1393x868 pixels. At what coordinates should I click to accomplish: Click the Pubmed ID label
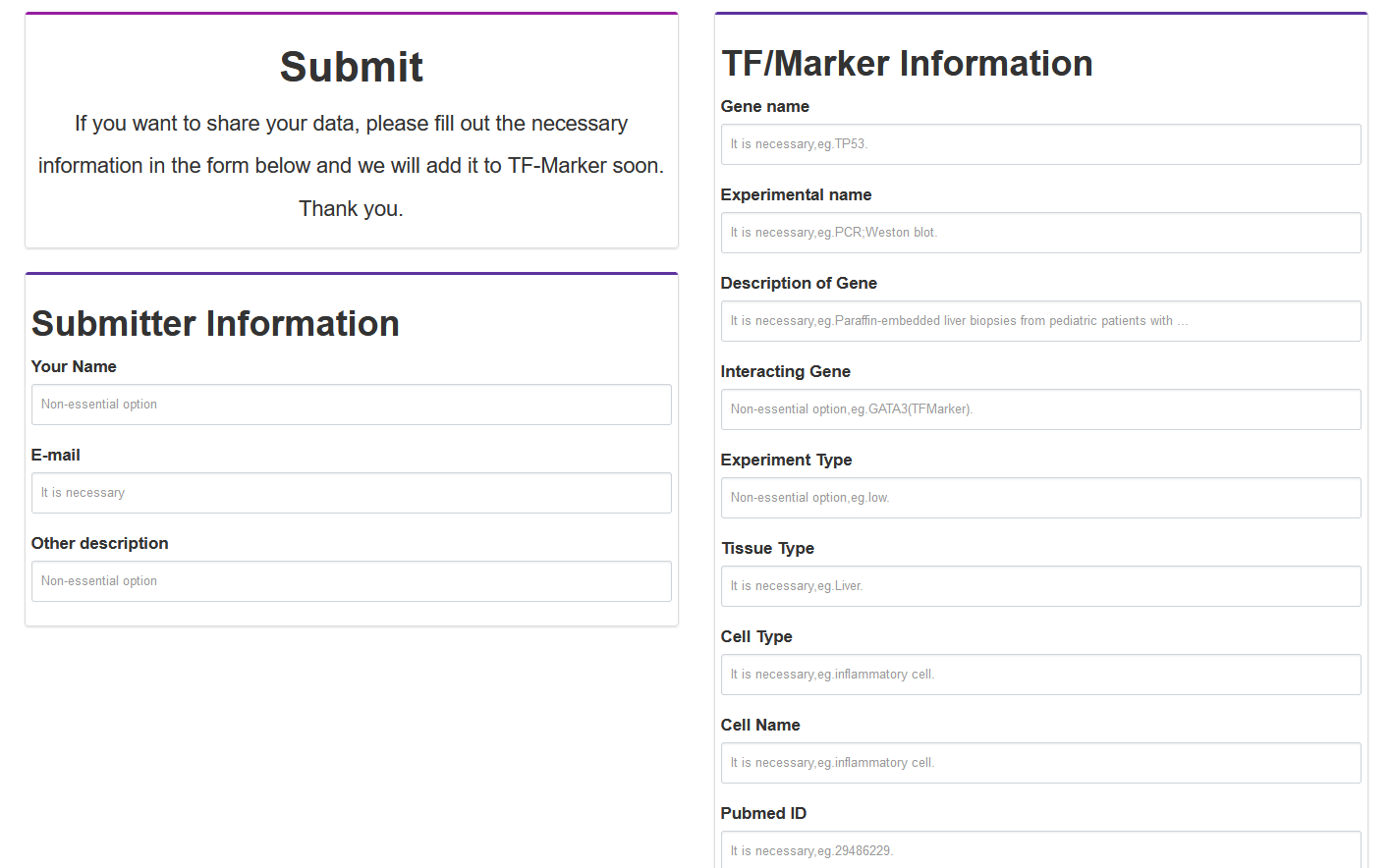point(763,813)
